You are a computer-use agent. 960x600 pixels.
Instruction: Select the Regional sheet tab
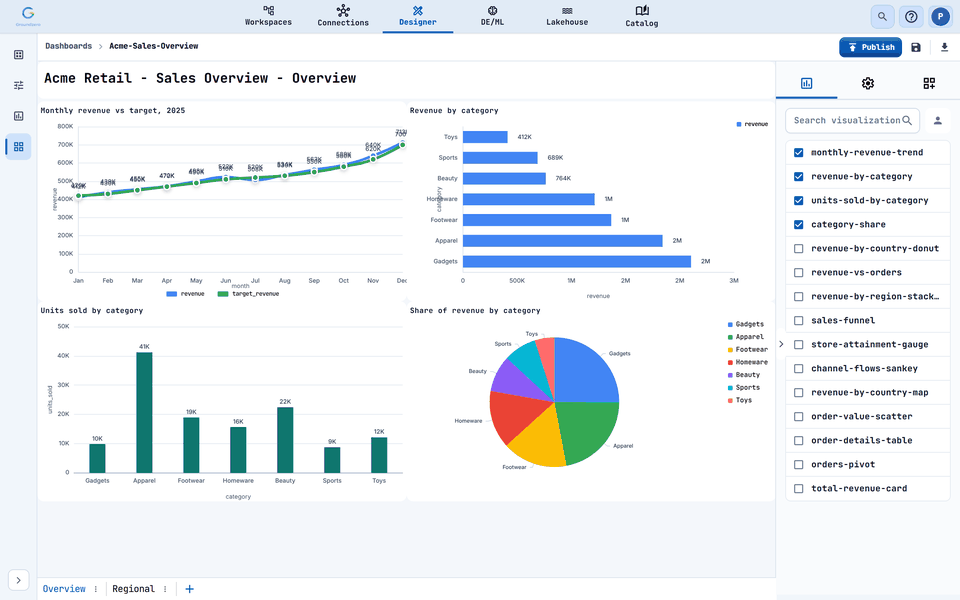pyautogui.click(x=133, y=589)
